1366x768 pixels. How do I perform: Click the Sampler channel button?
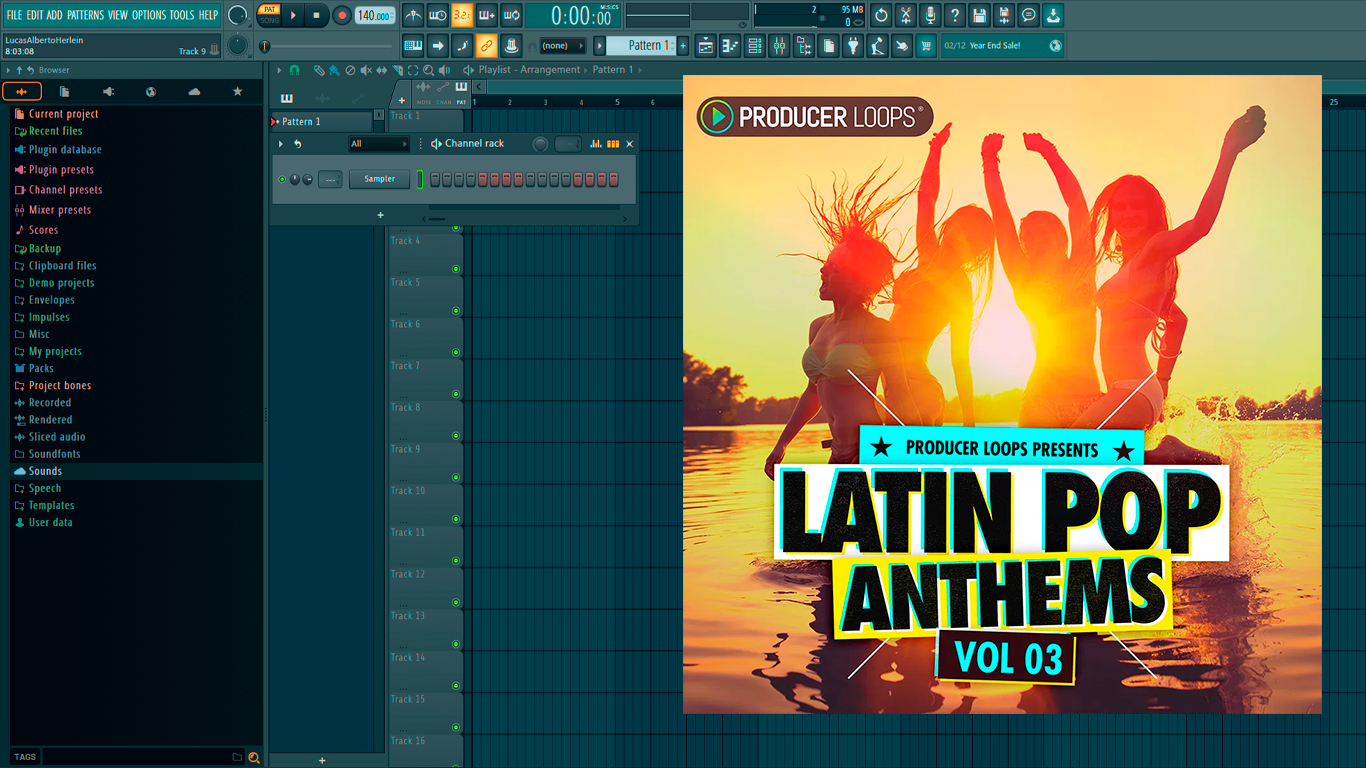[x=379, y=179]
